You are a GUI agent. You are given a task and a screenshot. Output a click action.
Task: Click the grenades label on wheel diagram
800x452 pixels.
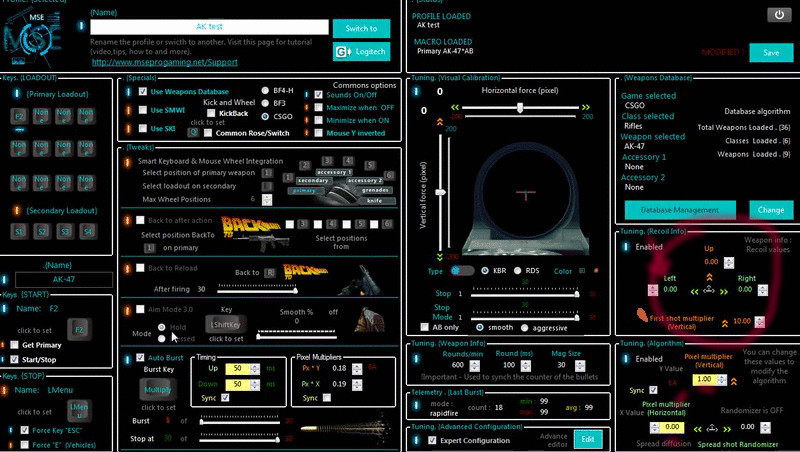[x=375, y=190]
